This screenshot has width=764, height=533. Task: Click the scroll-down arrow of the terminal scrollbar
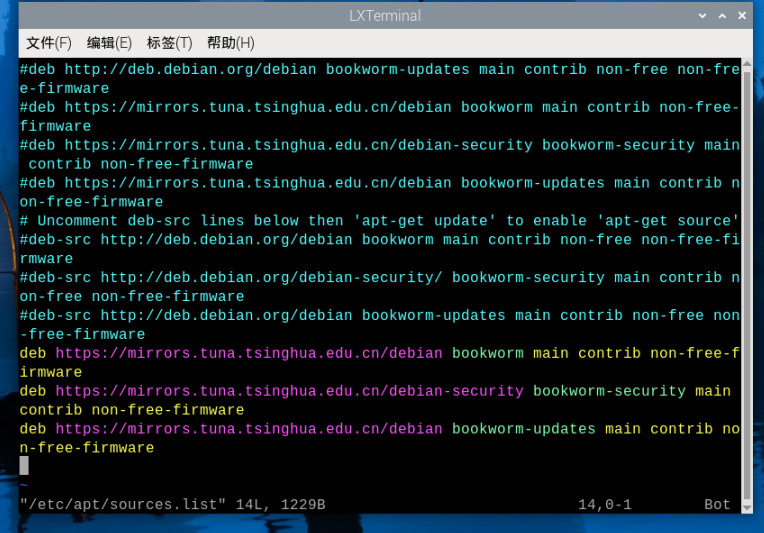pyautogui.click(x=746, y=508)
